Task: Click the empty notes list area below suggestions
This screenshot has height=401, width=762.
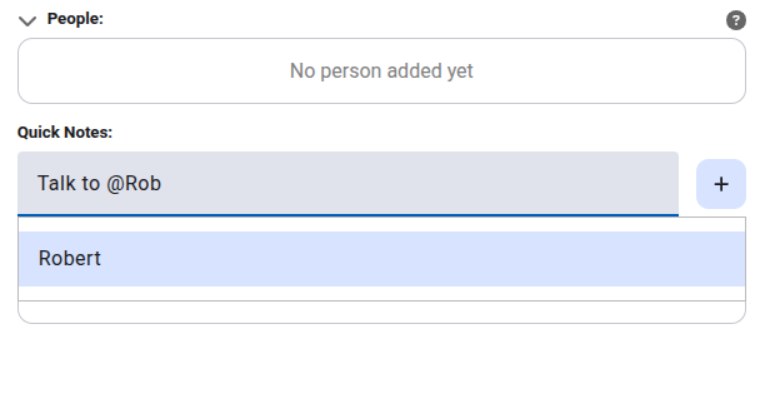Action: pos(381,312)
